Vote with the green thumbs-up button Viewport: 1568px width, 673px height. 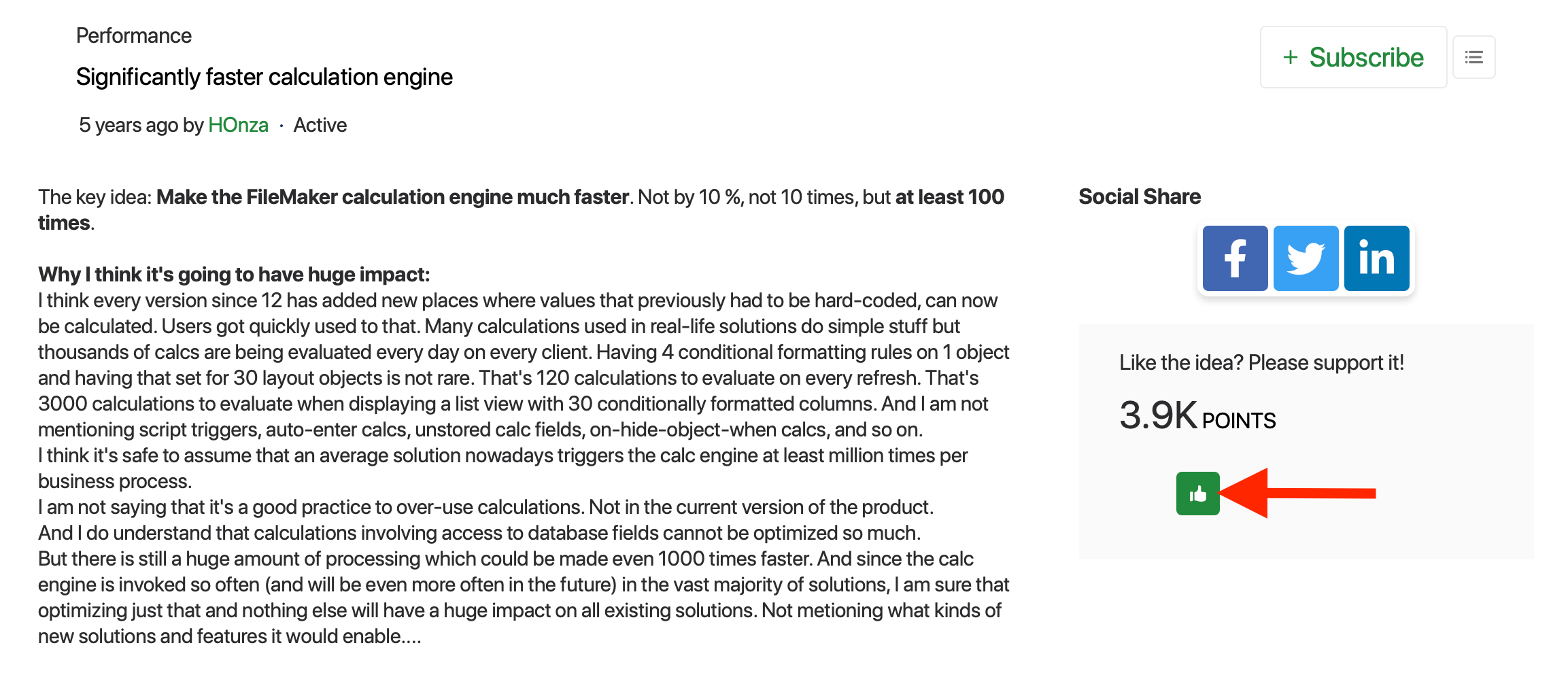pyautogui.click(x=1197, y=494)
